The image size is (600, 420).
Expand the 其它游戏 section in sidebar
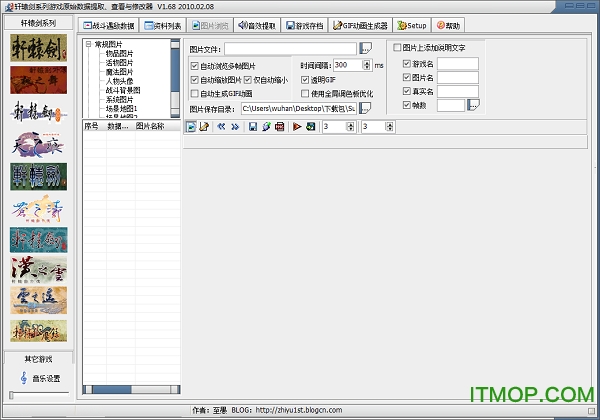click(x=37, y=359)
